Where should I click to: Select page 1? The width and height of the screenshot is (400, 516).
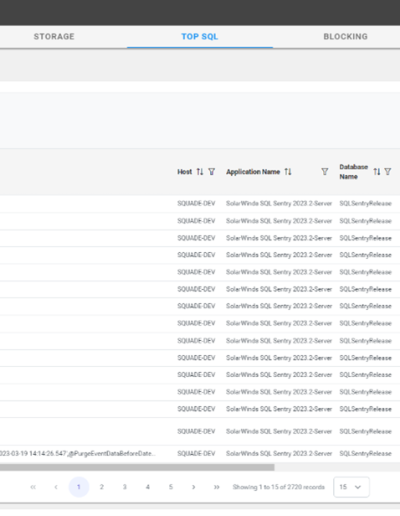pos(79,487)
